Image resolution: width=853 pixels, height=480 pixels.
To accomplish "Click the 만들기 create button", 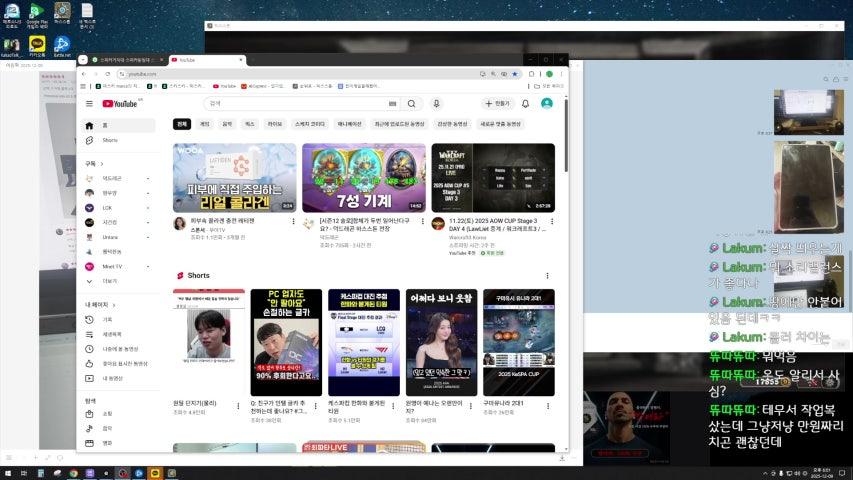I will 496,104.
